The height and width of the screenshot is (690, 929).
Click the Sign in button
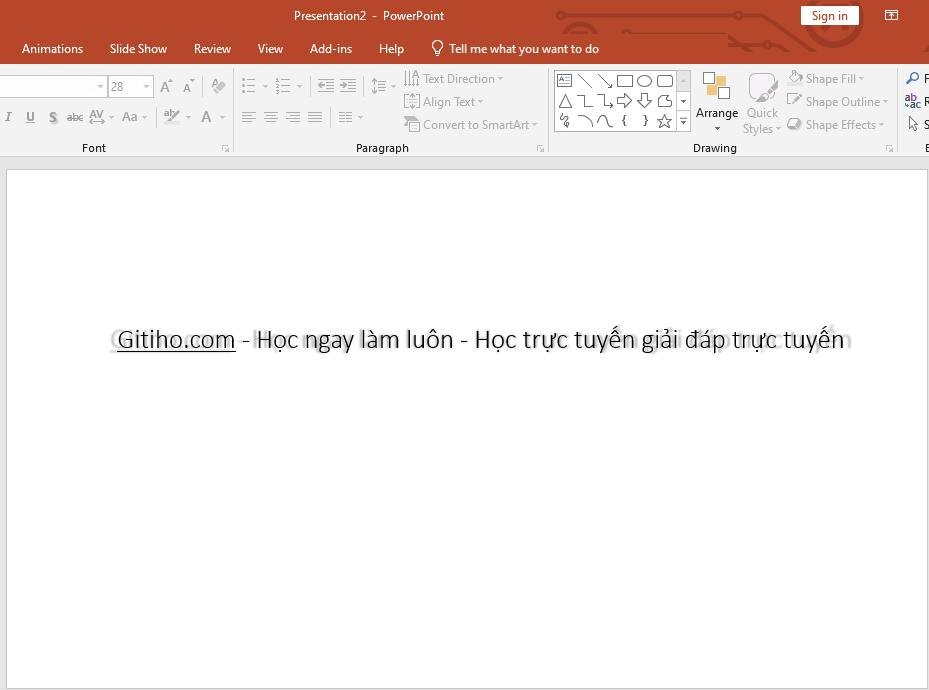tap(829, 15)
